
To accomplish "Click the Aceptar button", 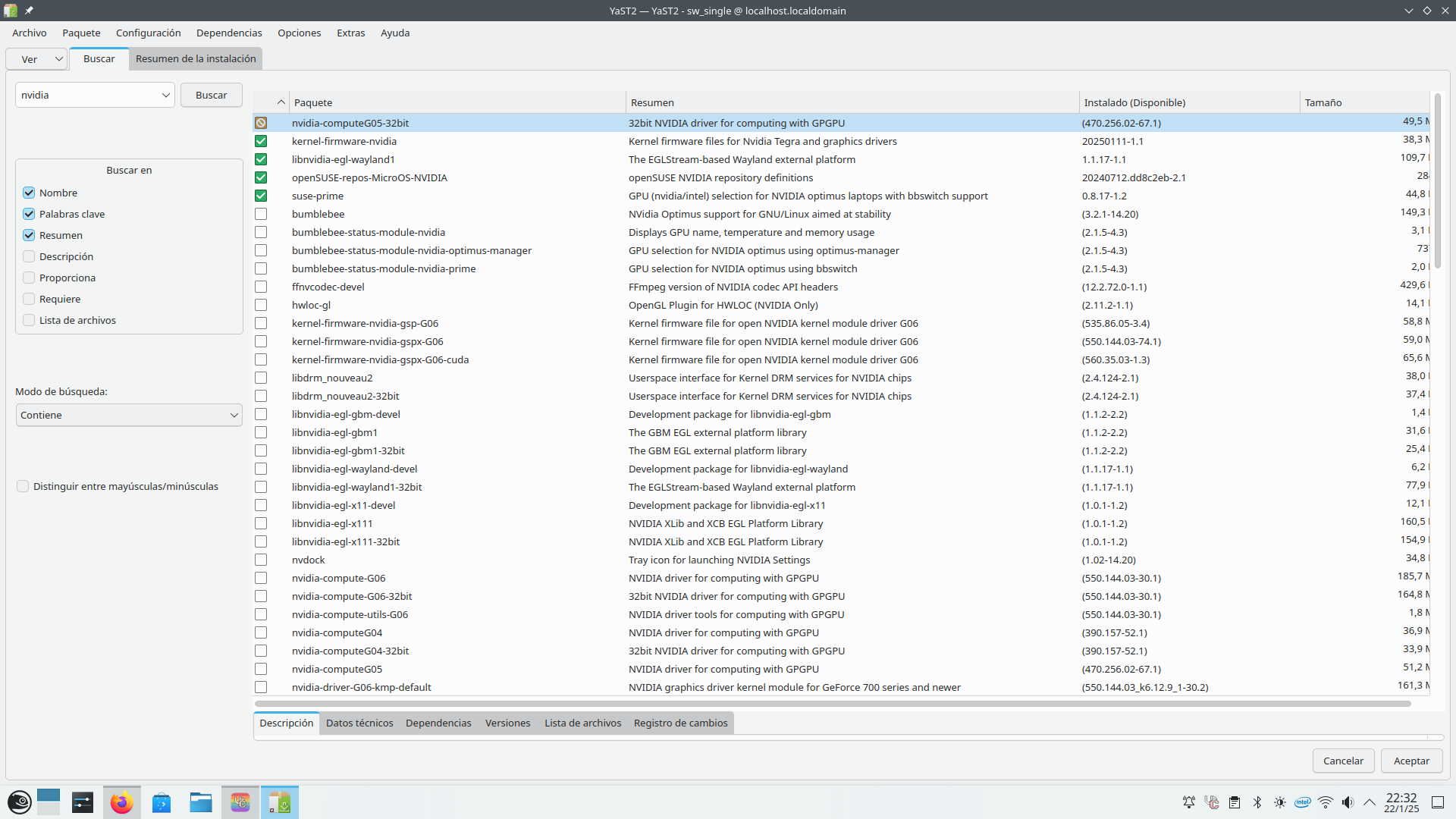I will (x=1410, y=761).
